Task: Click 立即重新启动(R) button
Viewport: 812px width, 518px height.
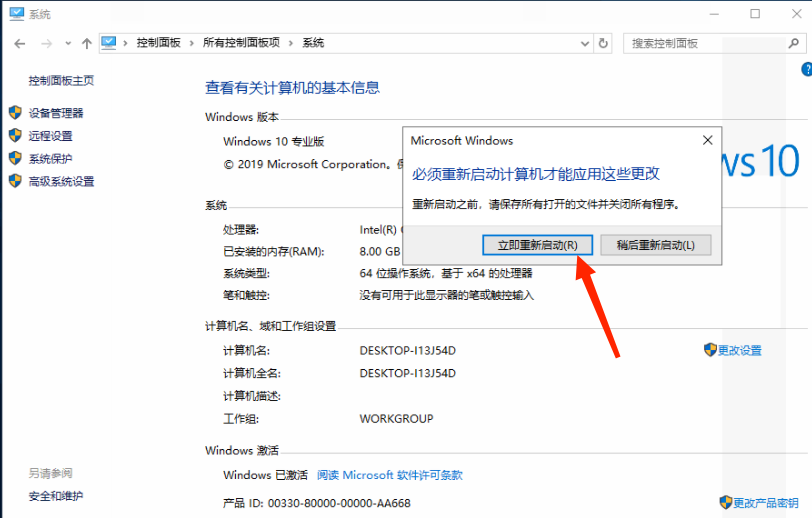Action: (x=538, y=245)
